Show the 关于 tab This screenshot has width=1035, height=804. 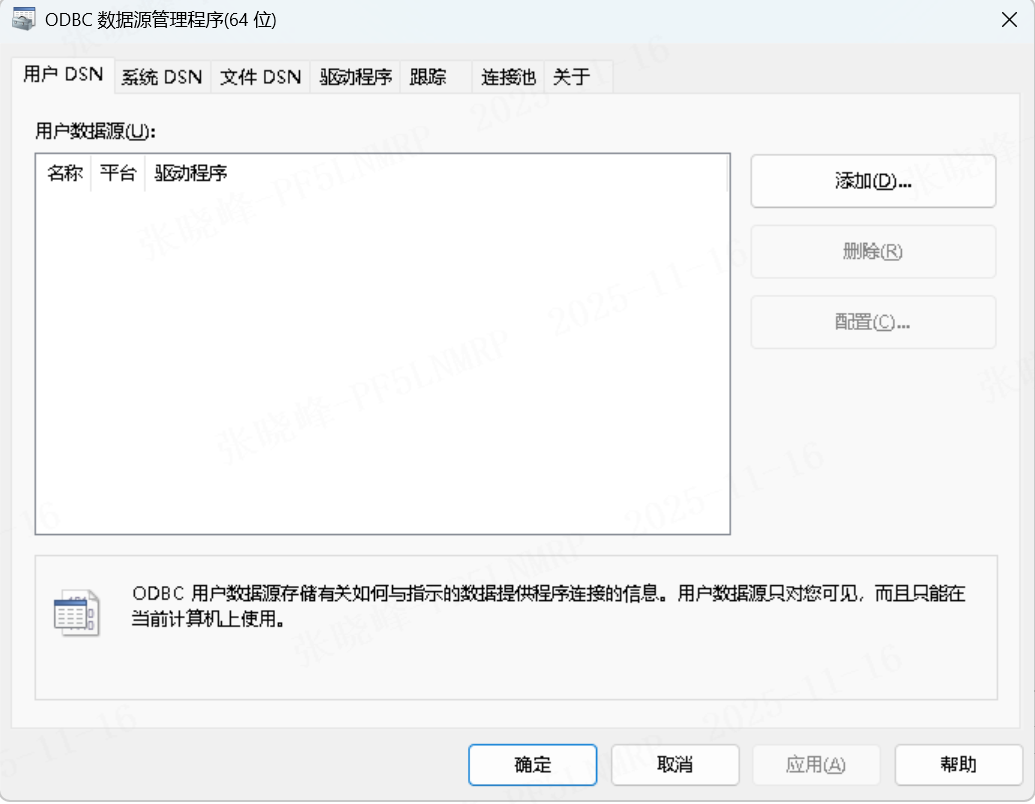tap(579, 77)
